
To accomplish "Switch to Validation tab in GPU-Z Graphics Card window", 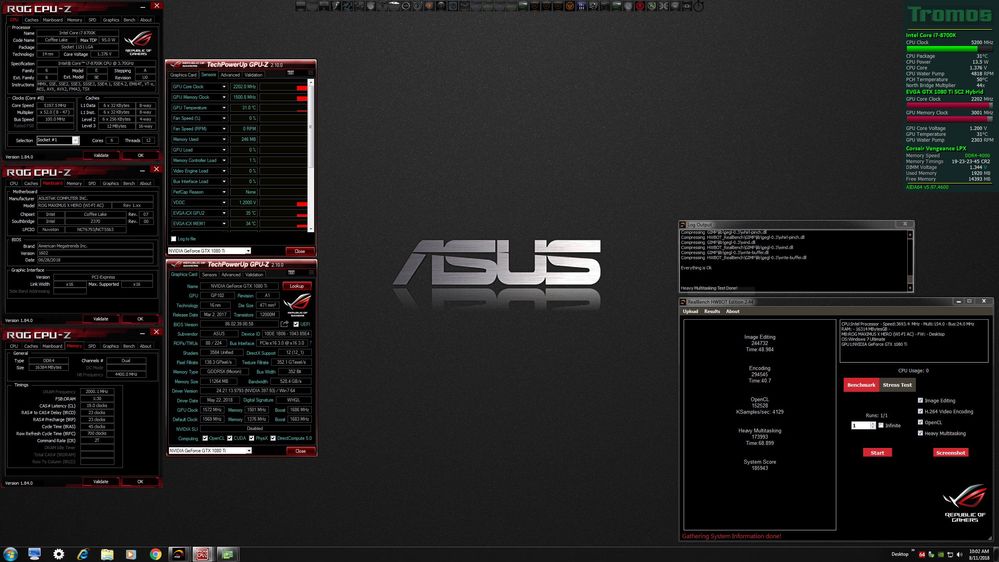I will (x=254, y=275).
